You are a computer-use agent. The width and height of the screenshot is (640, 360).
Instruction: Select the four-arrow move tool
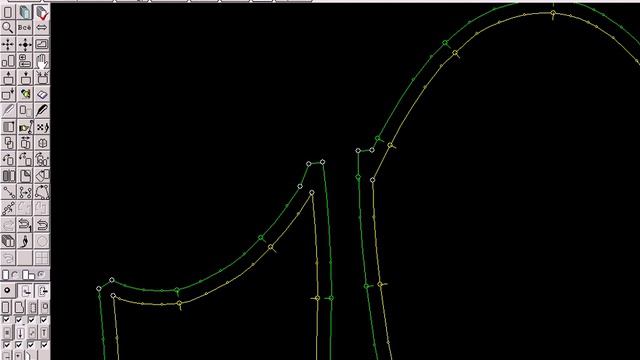(8, 44)
